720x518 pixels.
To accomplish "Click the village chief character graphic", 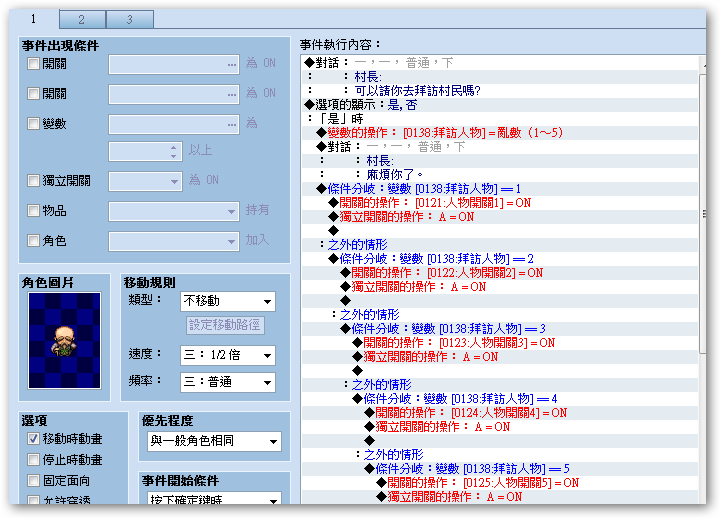I will pyautogui.click(x=64, y=341).
